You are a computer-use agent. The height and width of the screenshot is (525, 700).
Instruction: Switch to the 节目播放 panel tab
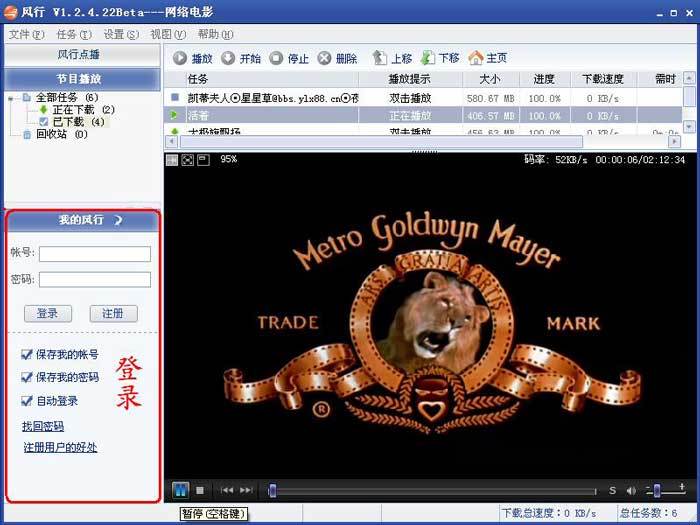[x=82, y=79]
